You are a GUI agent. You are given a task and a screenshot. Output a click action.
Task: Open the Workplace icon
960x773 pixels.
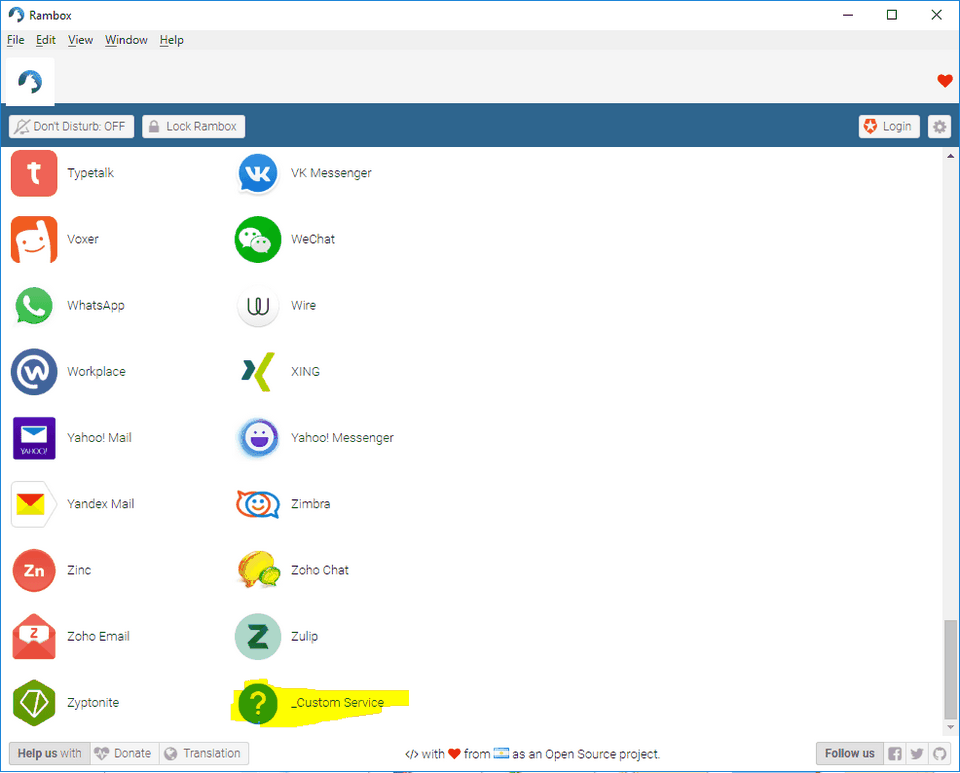[x=34, y=372]
